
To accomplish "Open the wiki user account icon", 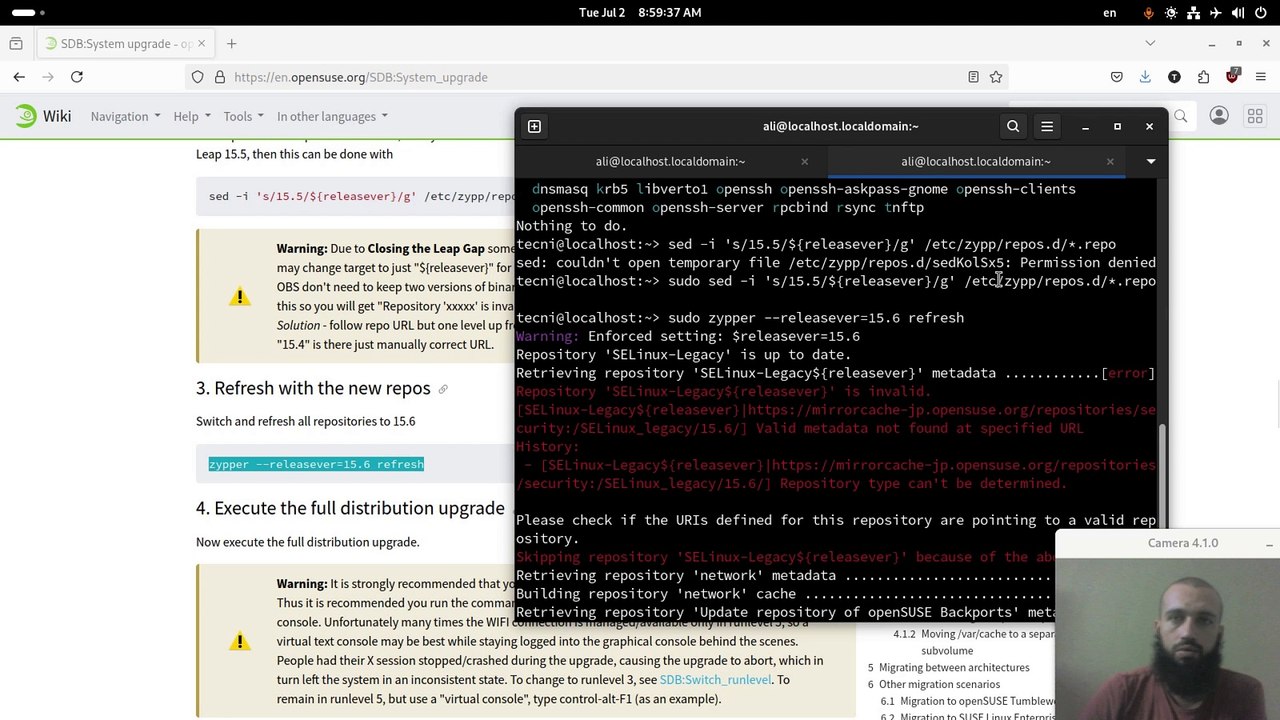I will tap(1218, 116).
